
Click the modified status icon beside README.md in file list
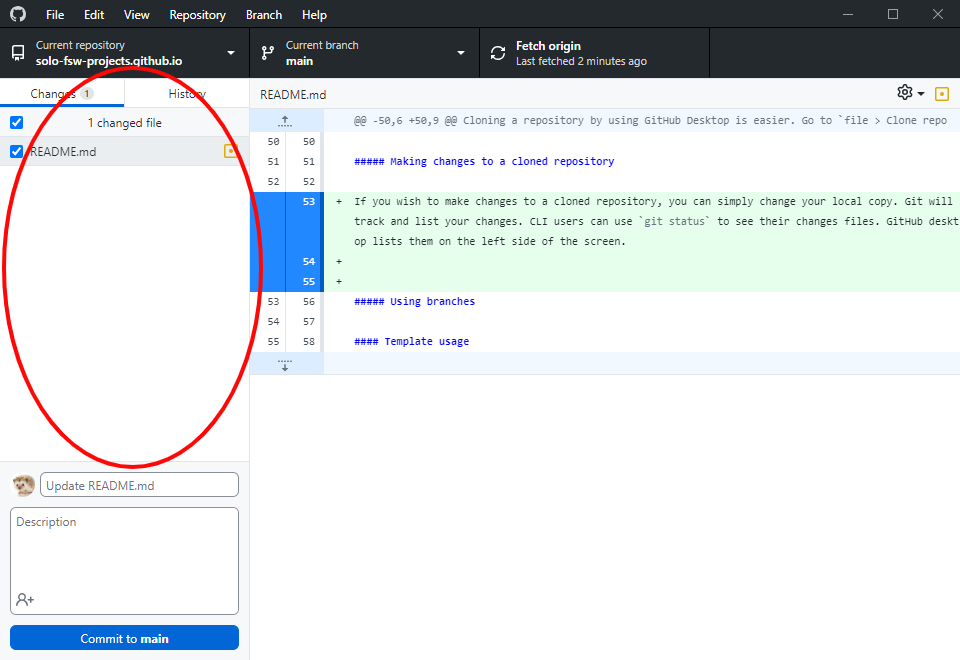pos(231,152)
